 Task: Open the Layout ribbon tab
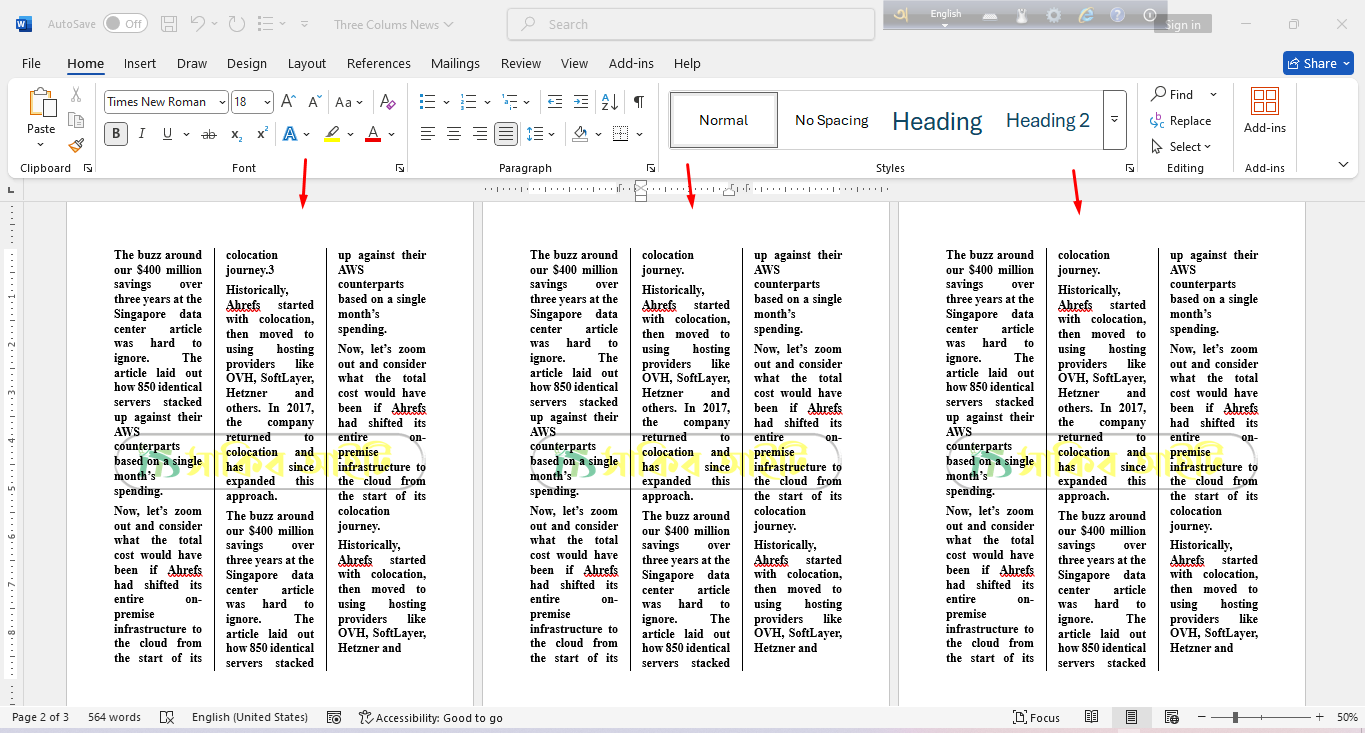306,63
